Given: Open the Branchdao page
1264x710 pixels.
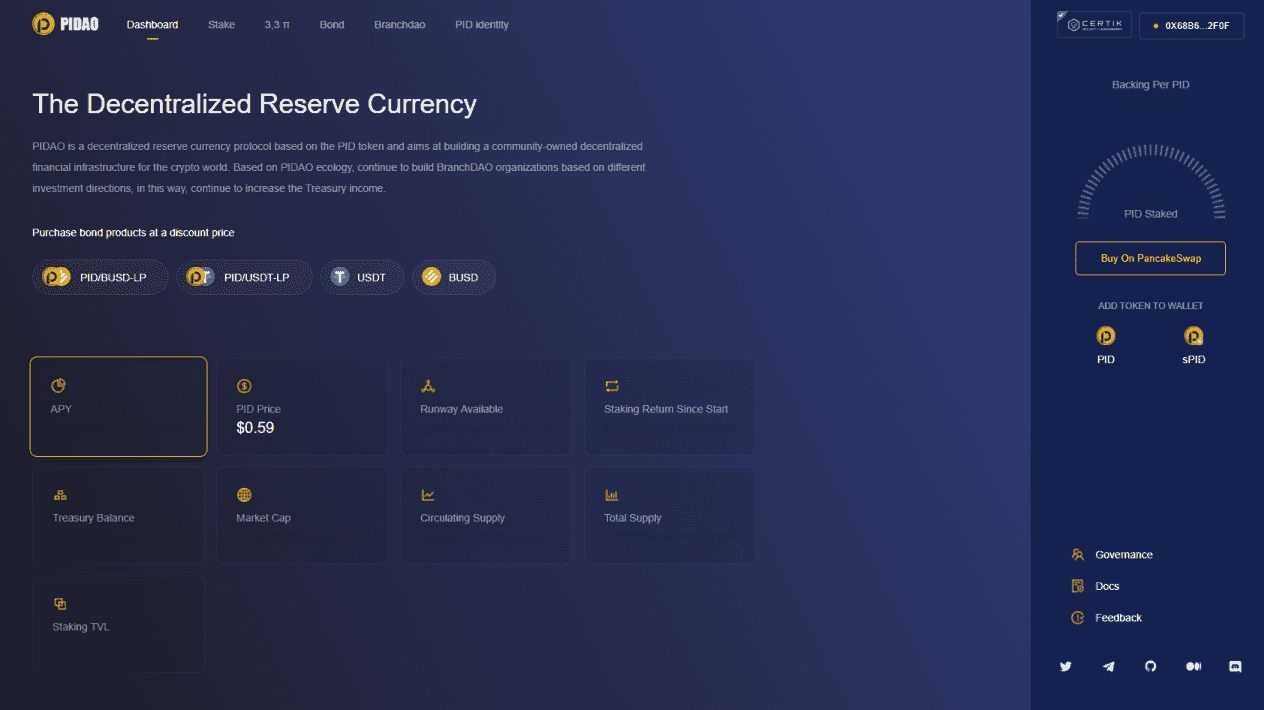Looking at the screenshot, I should (x=399, y=24).
